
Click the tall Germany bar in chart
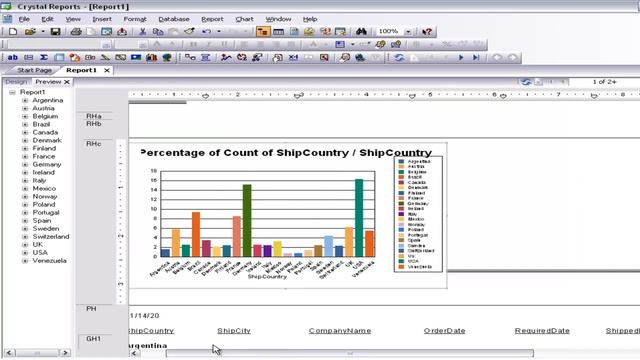(247, 220)
